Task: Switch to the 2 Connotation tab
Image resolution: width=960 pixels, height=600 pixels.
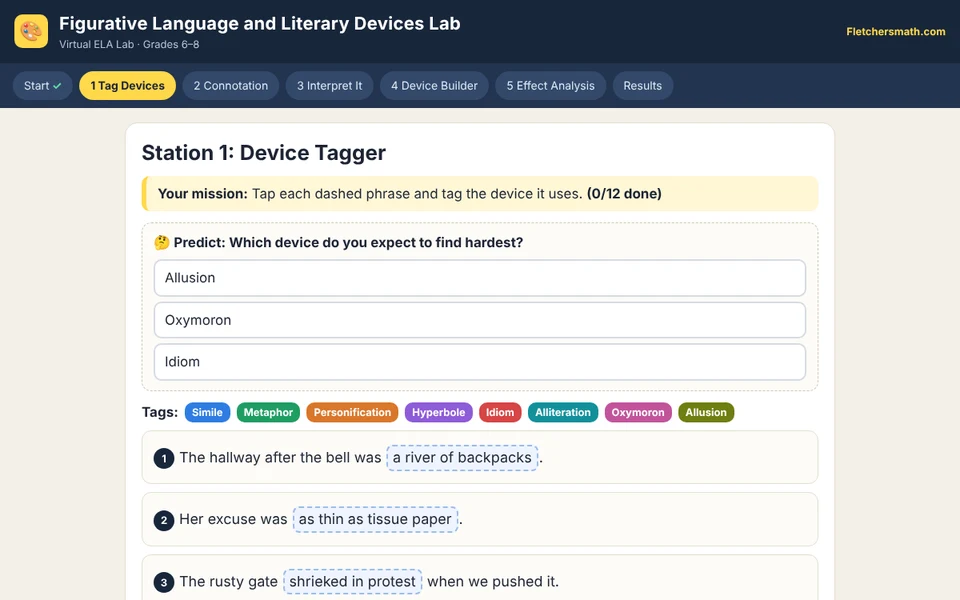Action: [231, 86]
